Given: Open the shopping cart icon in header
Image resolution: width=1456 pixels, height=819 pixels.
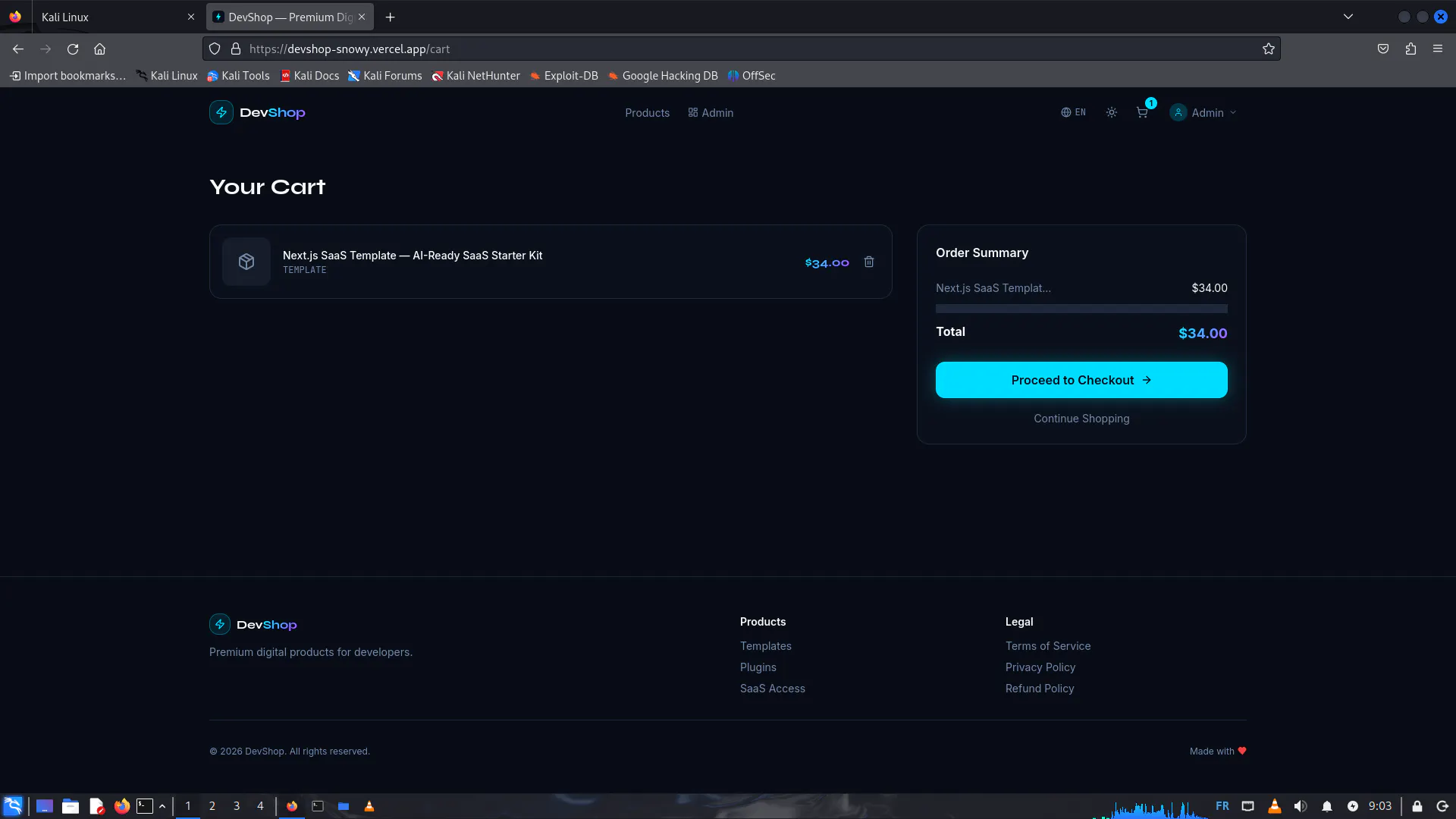Looking at the screenshot, I should [x=1142, y=112].
